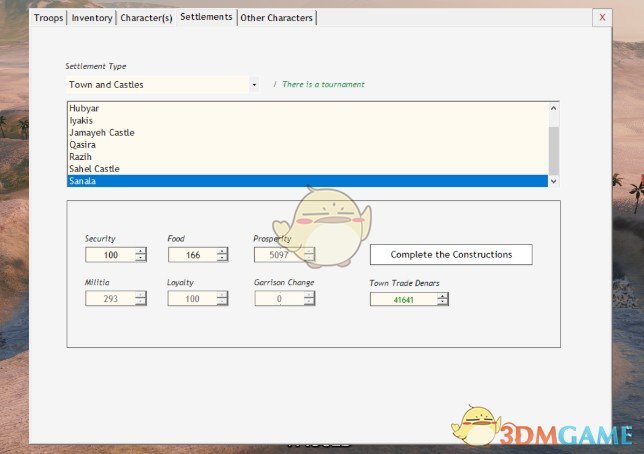Click the Town Trade Denars field
Viewport: 644px width, 454px height.
point(404,300)
